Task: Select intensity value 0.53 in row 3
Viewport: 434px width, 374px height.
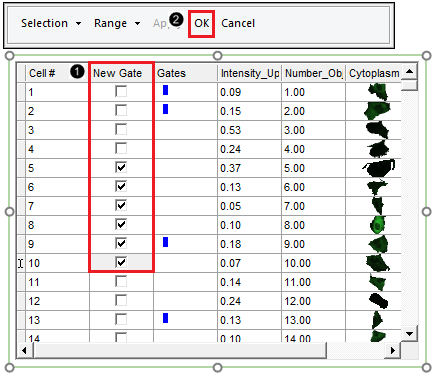Action: 230,130
